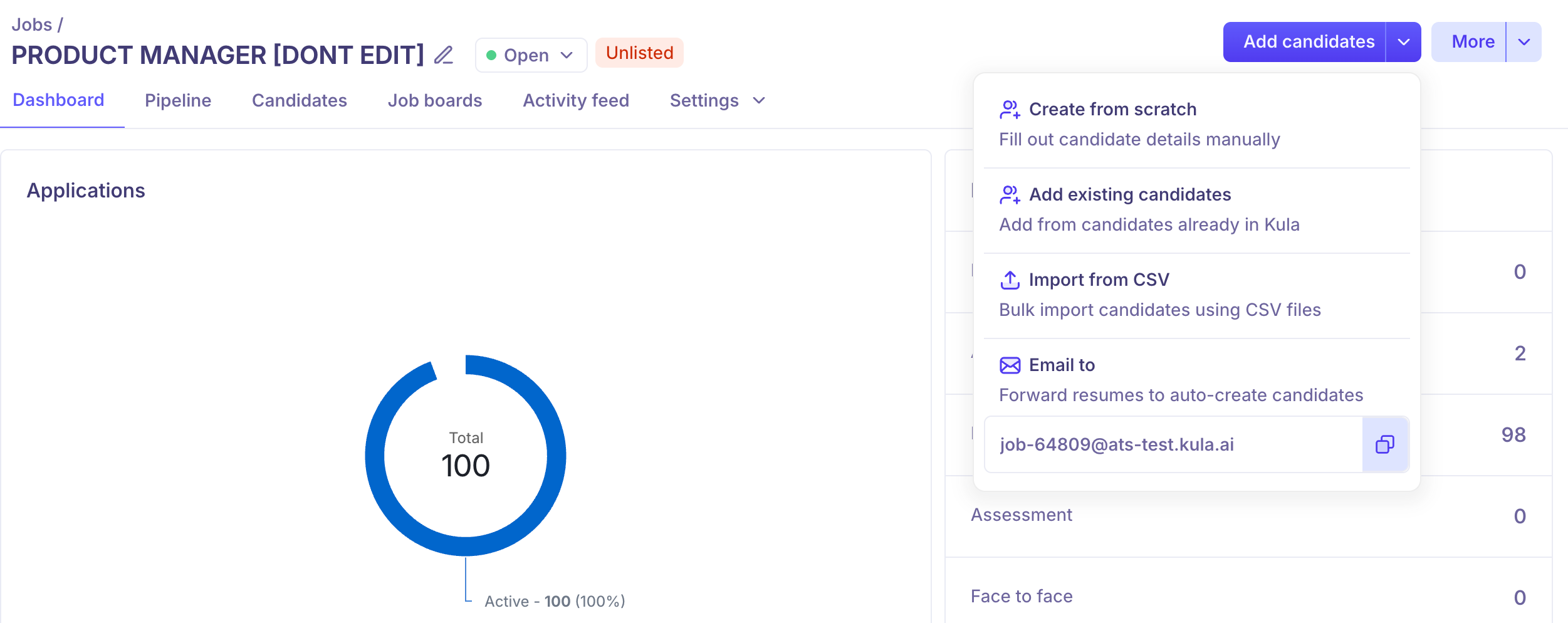Copy the job email address with copy icon

[1385, 444]
